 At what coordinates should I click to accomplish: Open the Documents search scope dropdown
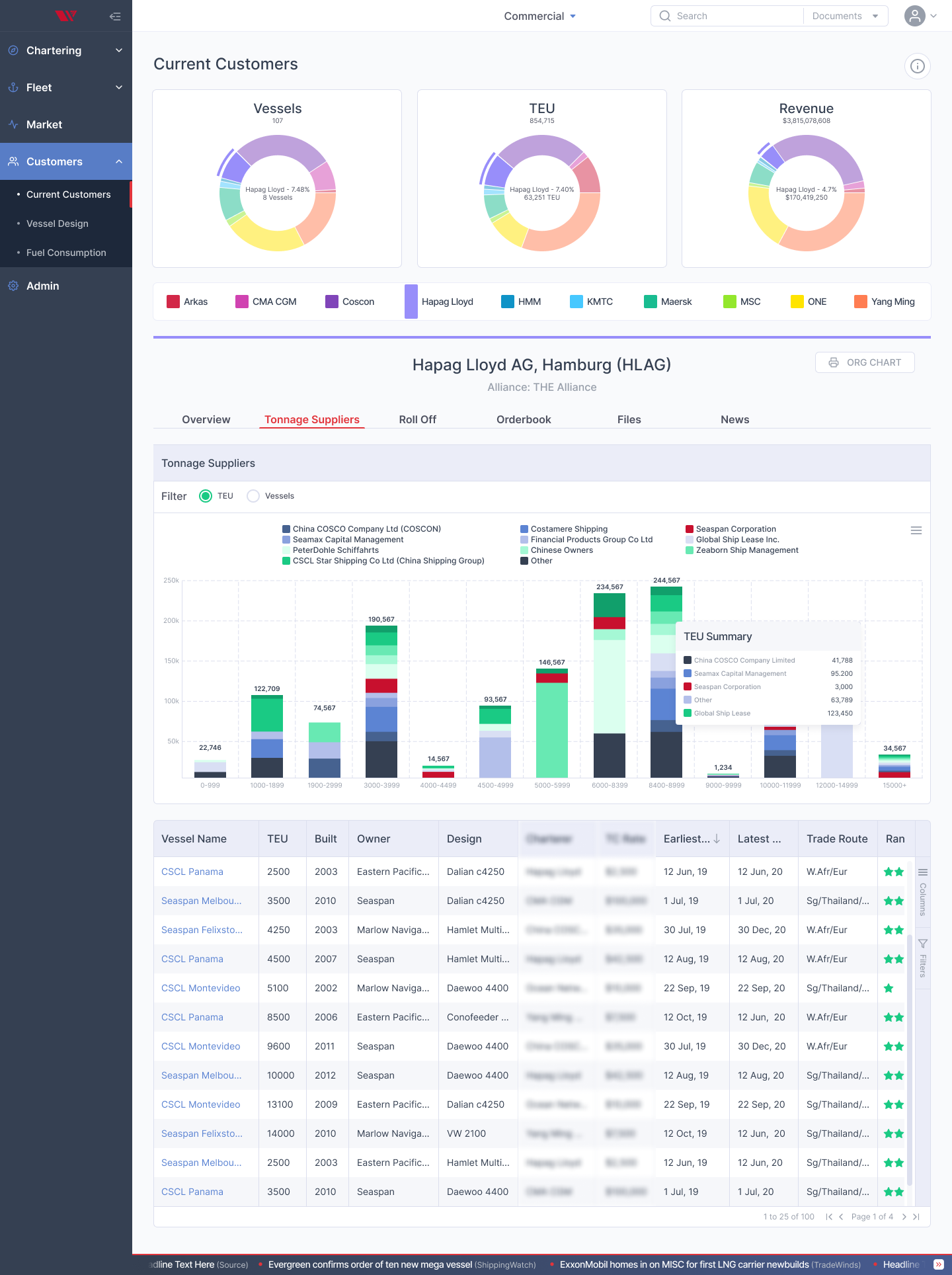click(x=845, y=16)
